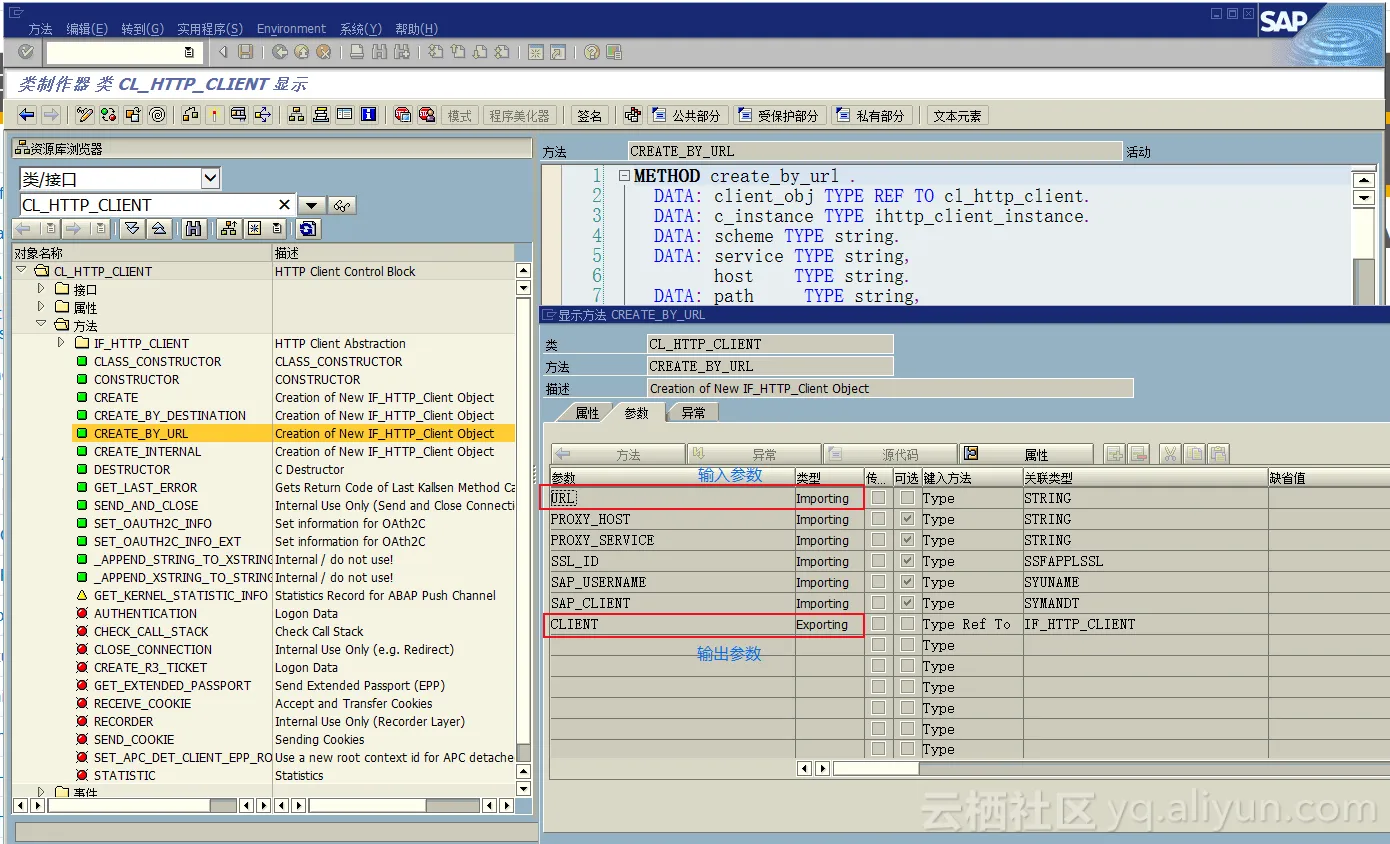The height and width of the screenshot is (844, 1390).
Task: Click the green Enter checkmark icon
Action: (x=26, y=52)
